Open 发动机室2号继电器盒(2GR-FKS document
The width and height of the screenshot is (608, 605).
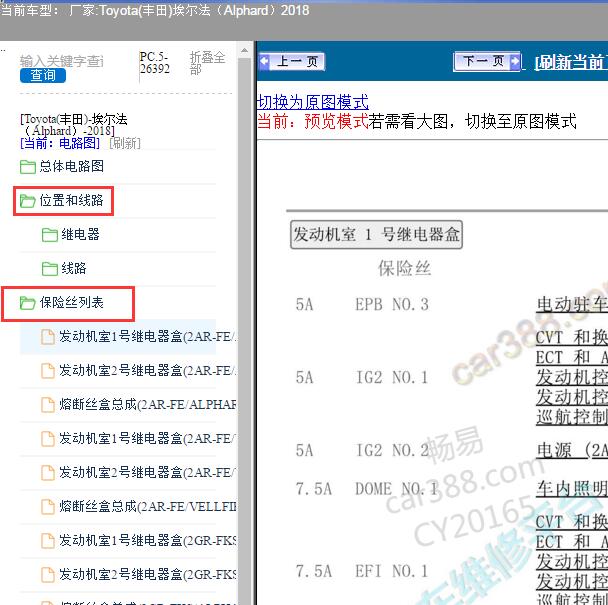pos(147,575)
